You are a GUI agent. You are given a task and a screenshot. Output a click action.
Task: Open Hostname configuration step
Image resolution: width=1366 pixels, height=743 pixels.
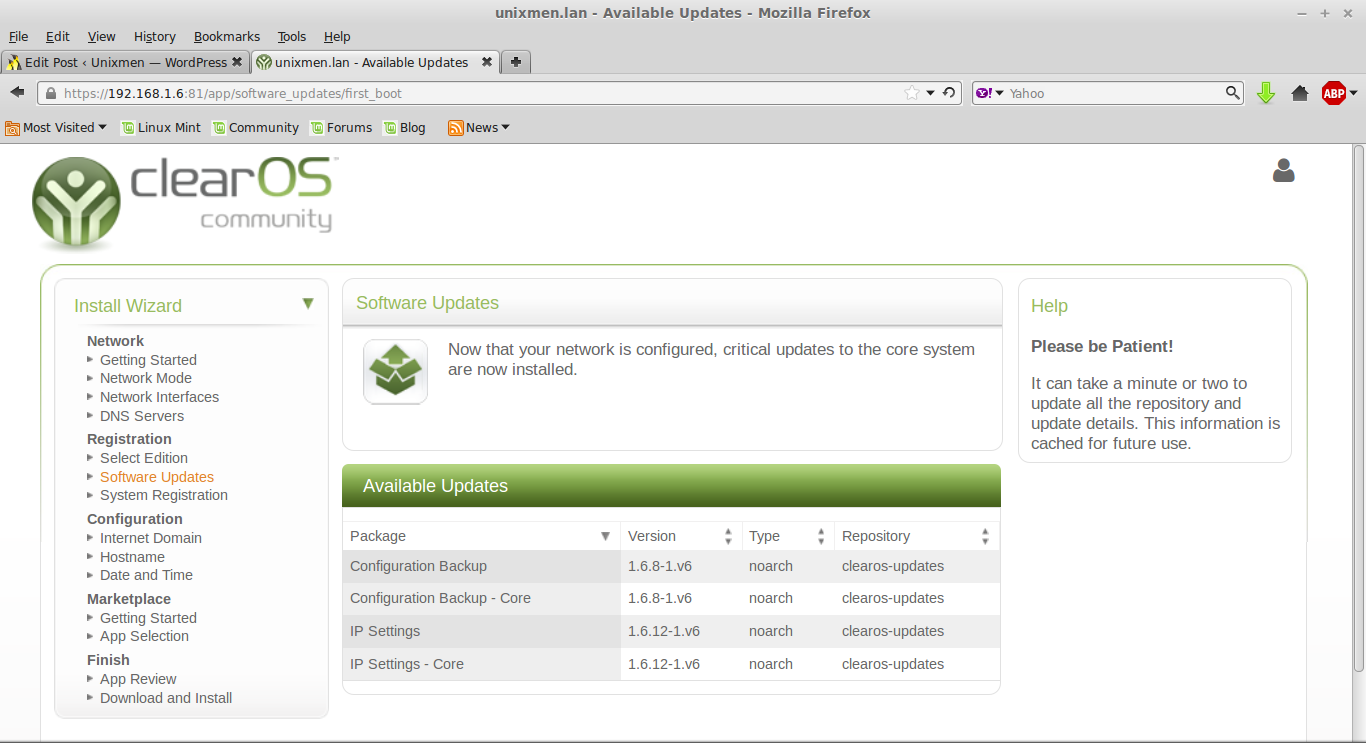coord(132,557)
